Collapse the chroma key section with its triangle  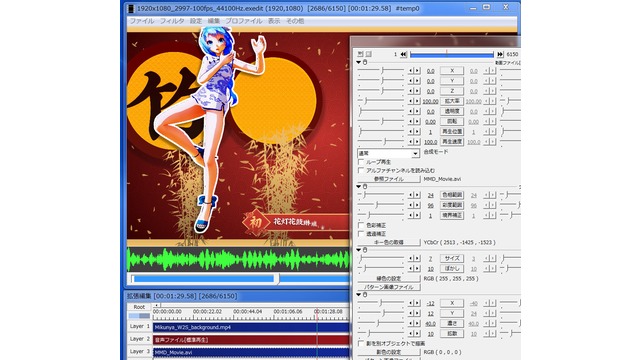pos(359,187)
